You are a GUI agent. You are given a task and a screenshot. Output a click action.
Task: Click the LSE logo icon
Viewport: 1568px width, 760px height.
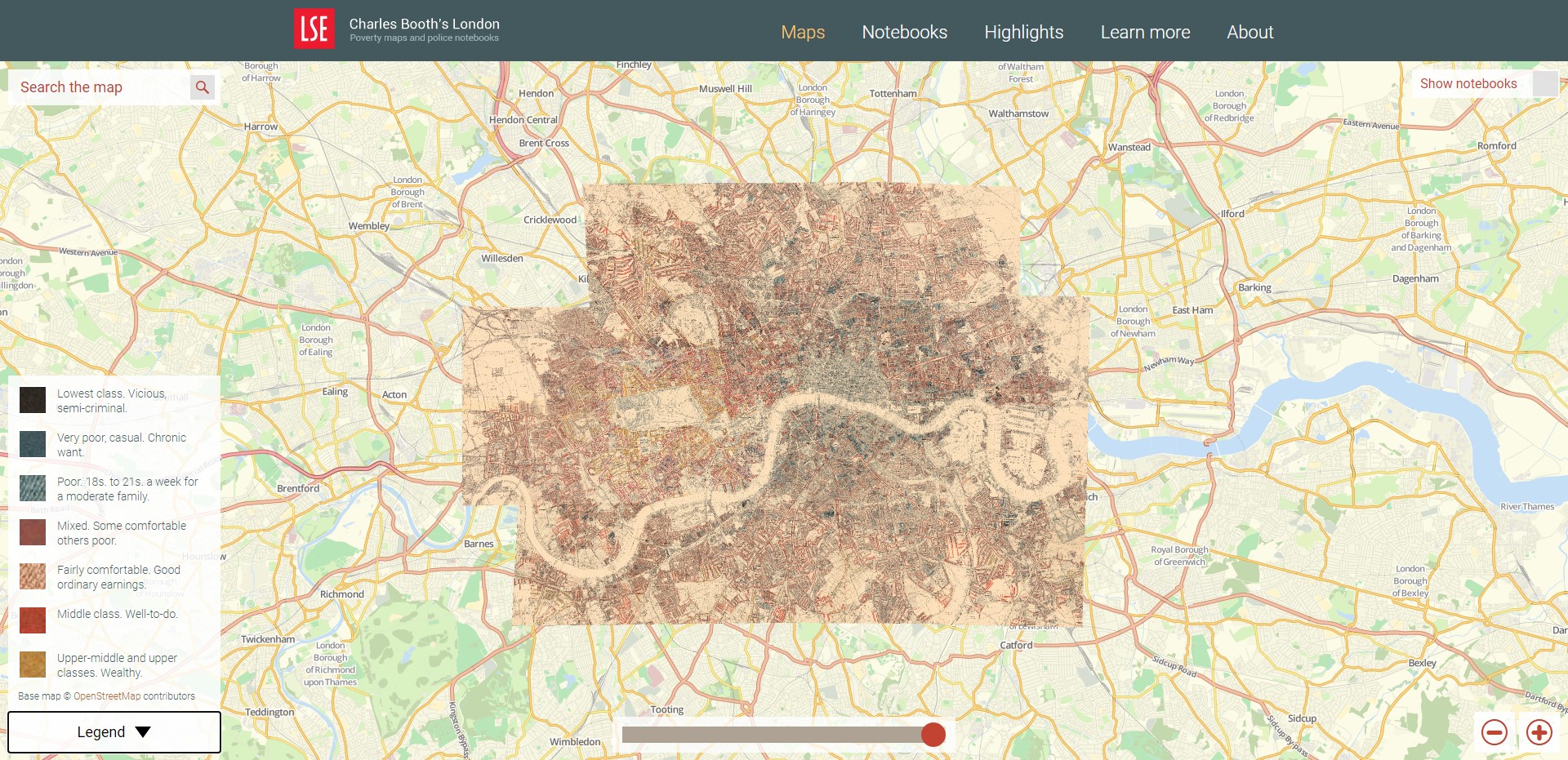[x=314, y=29]
